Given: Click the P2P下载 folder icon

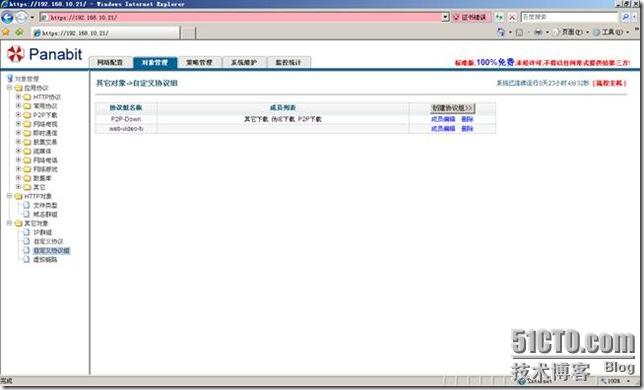Looking at the screenshot, I should click(27, 115).
